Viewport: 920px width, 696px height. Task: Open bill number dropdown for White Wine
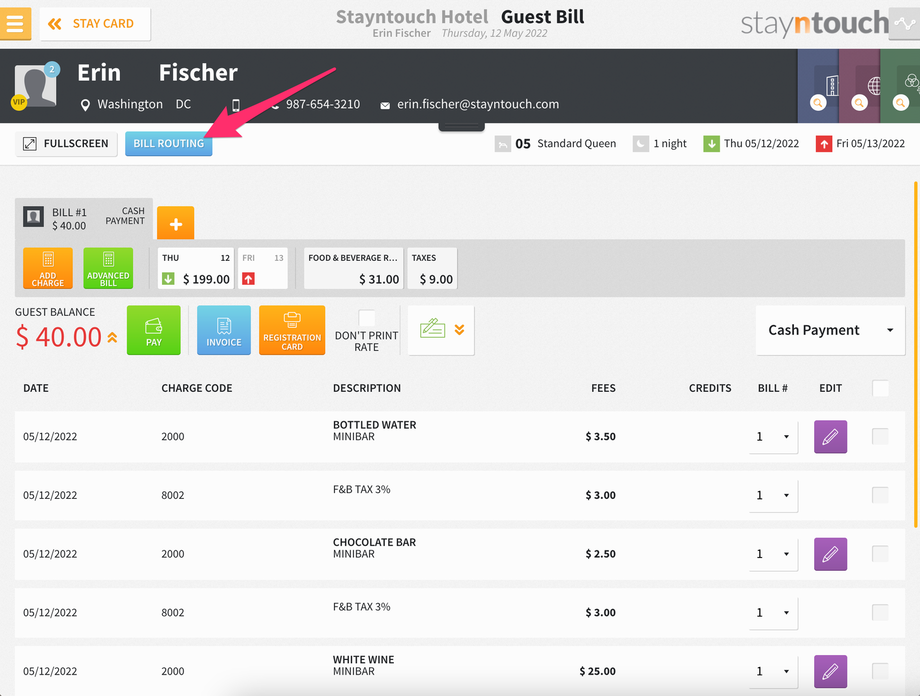[x=773, y=671]
